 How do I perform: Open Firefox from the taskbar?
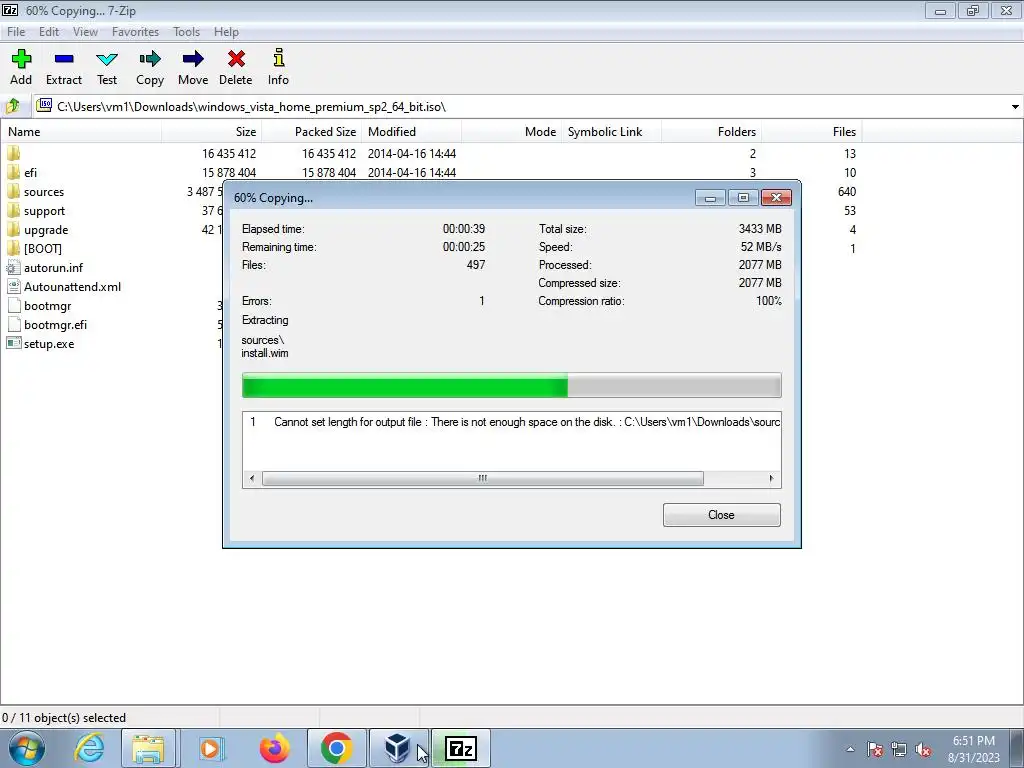click(274, 748)
